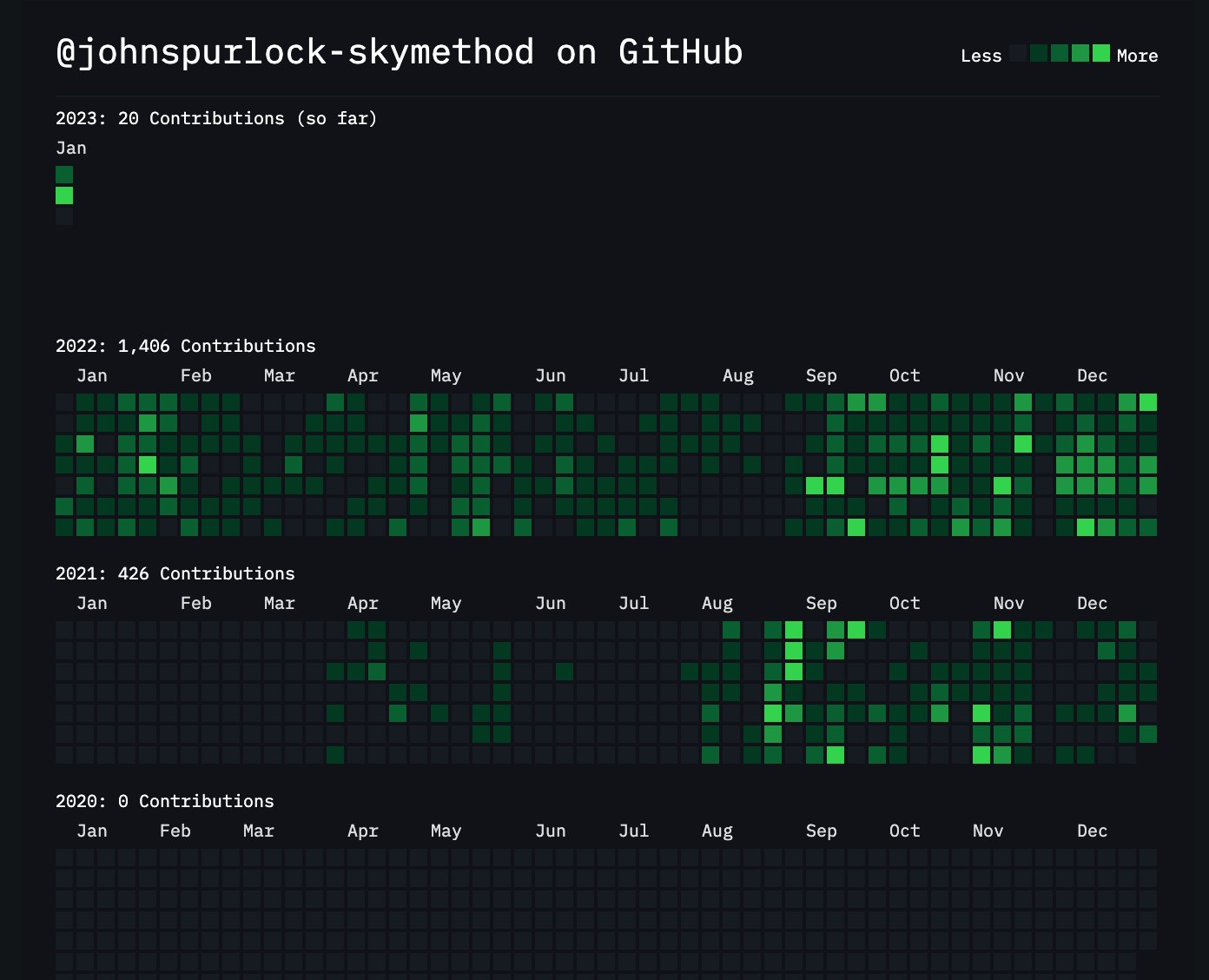The height and width of the screenshot is (980, 1209).
Task: Select the darkest empty legend swatch beside Less
Action: tap(1018, 53)
